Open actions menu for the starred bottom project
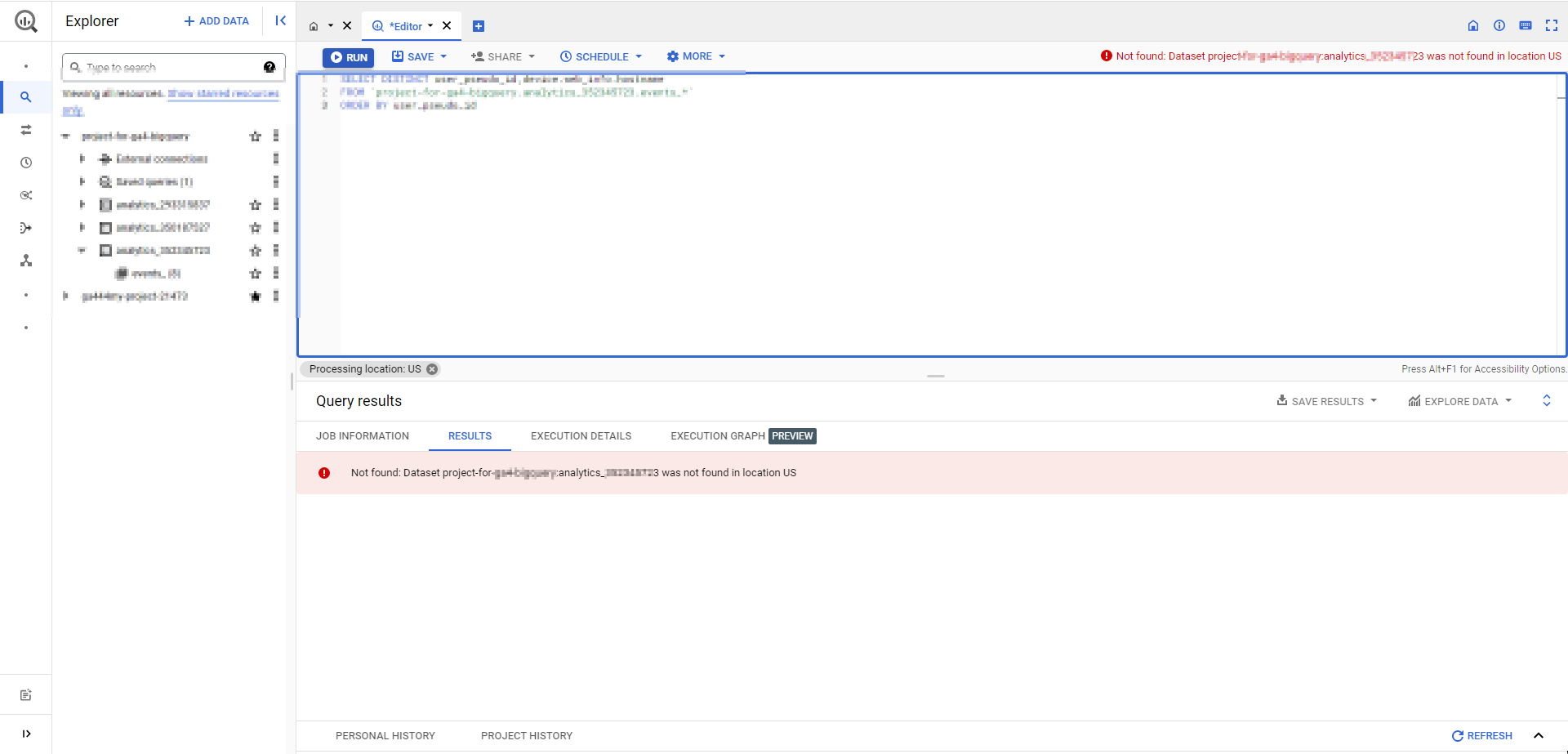 tap(276, 296)
